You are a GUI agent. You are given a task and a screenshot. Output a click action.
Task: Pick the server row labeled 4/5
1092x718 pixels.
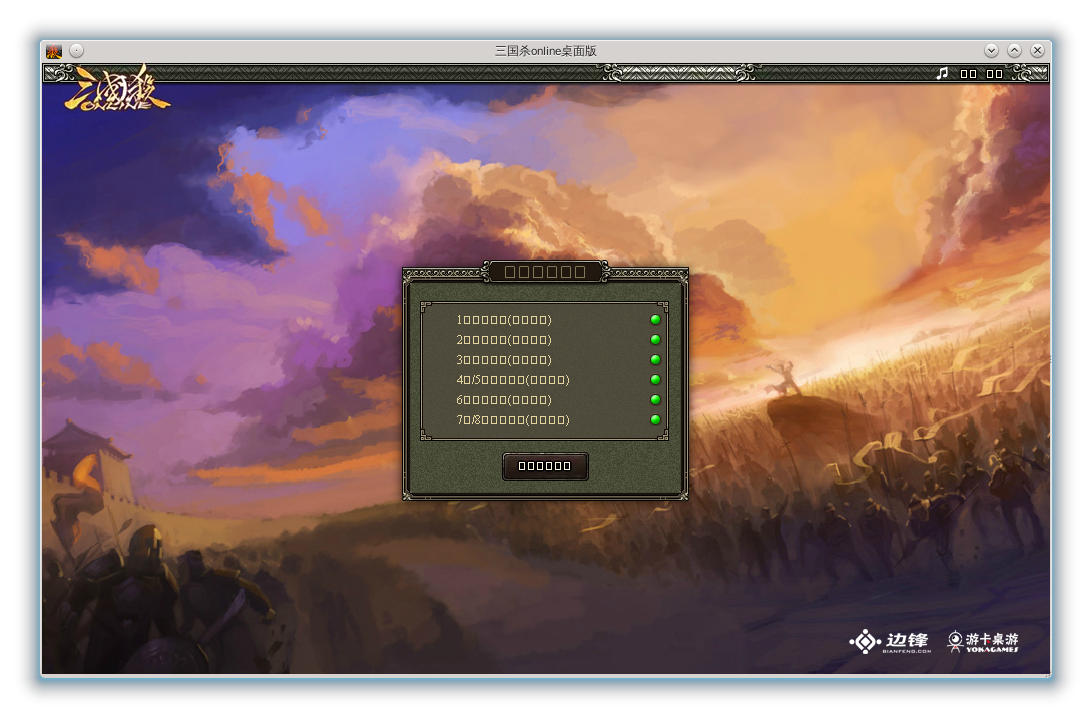(545, 380)
